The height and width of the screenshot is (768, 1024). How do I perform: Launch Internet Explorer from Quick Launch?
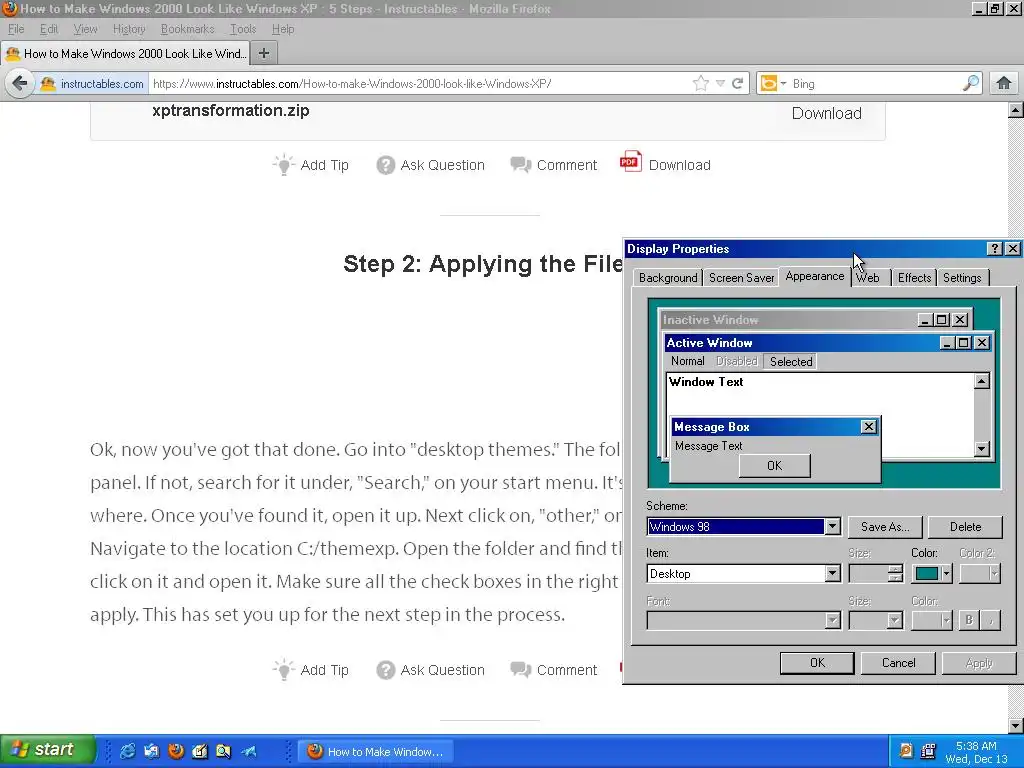point(127,751)
